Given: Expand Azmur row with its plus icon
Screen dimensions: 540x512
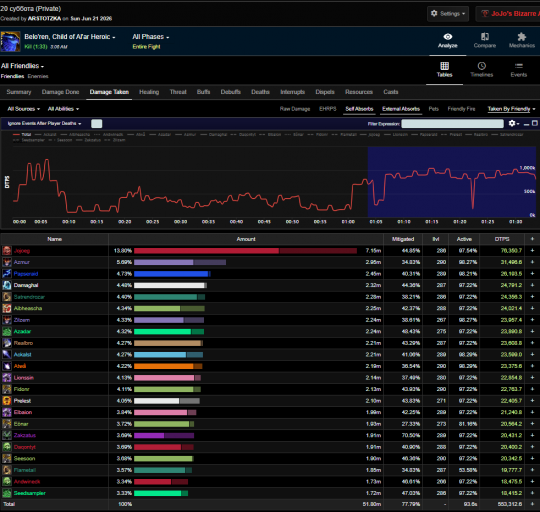Looking at the screenshot, I should tap(532, 262).
